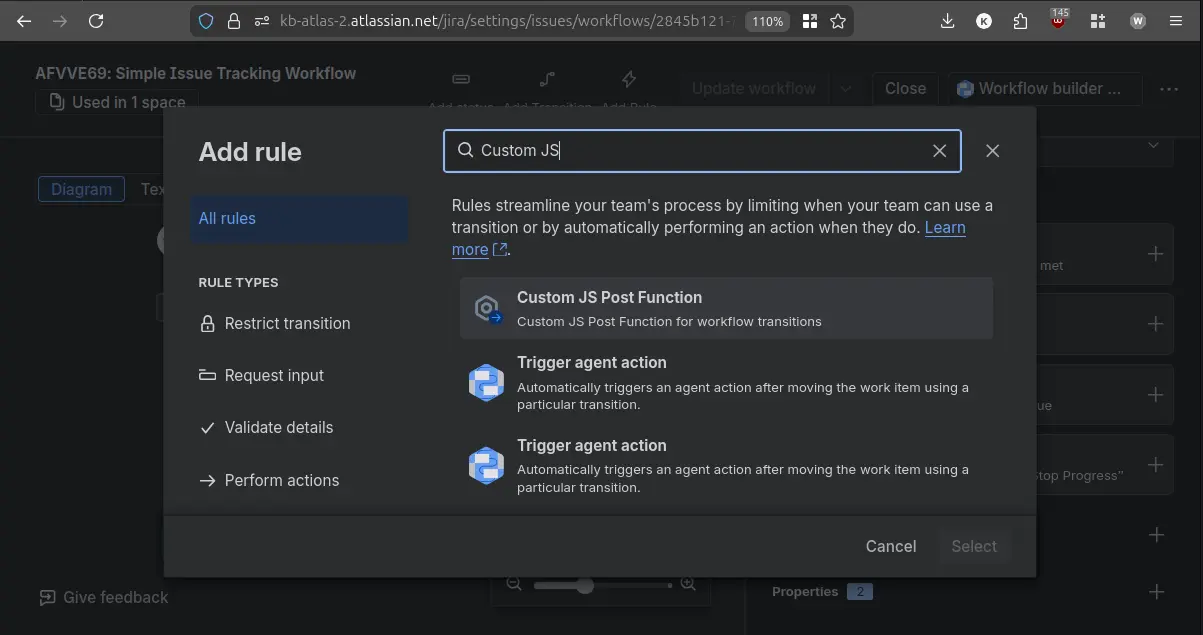This screenshot has width=1203, height=635.
Task: Filter by Request input rule type
Action: [x=274, y=376]
